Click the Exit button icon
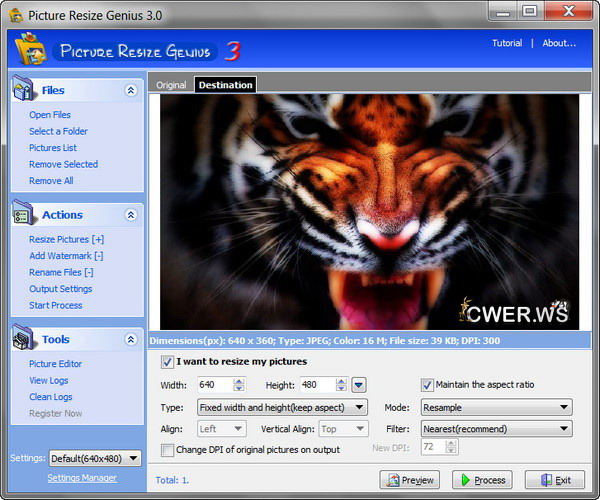 pos(537,480)
